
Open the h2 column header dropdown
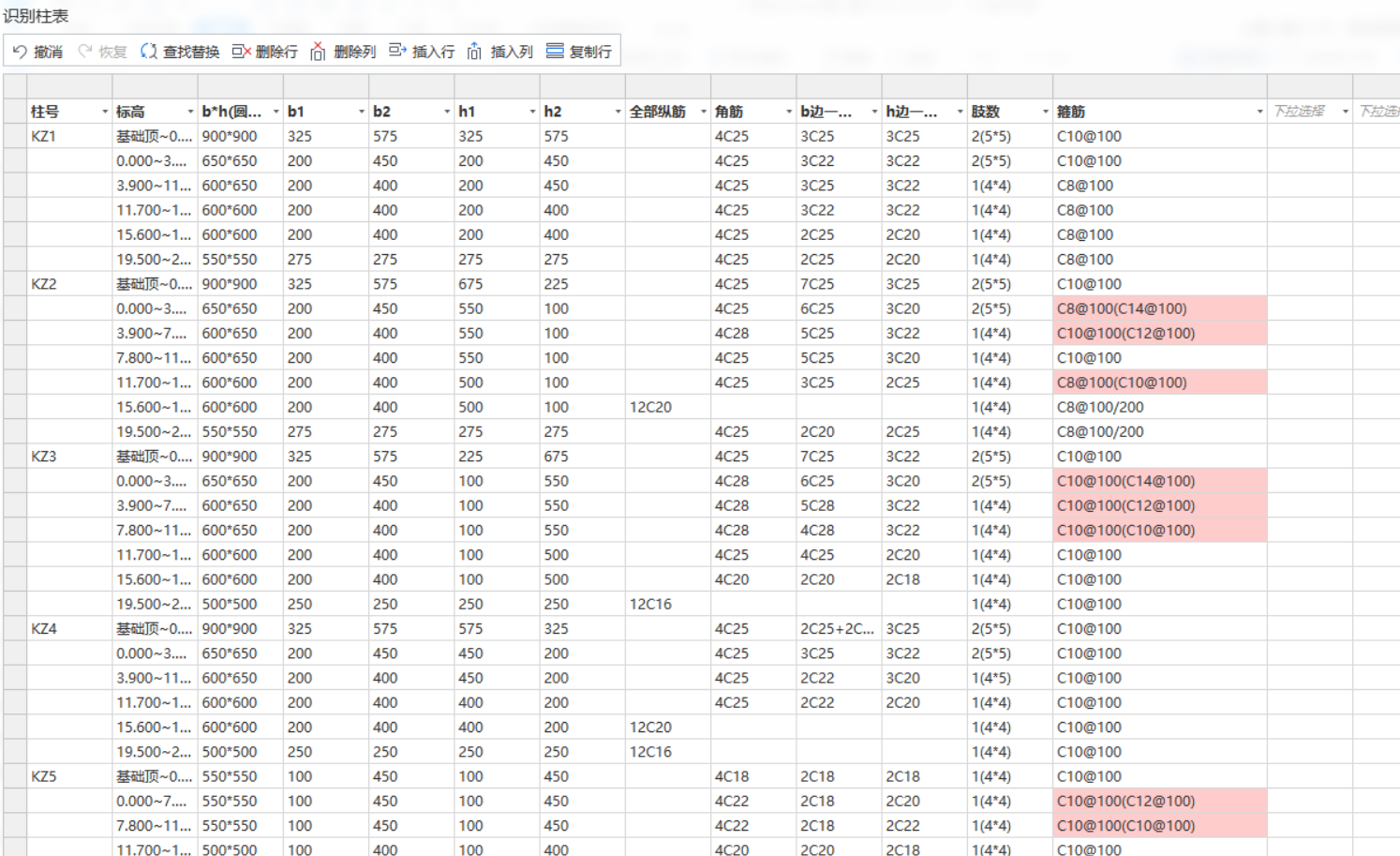[x=618, y=112]
